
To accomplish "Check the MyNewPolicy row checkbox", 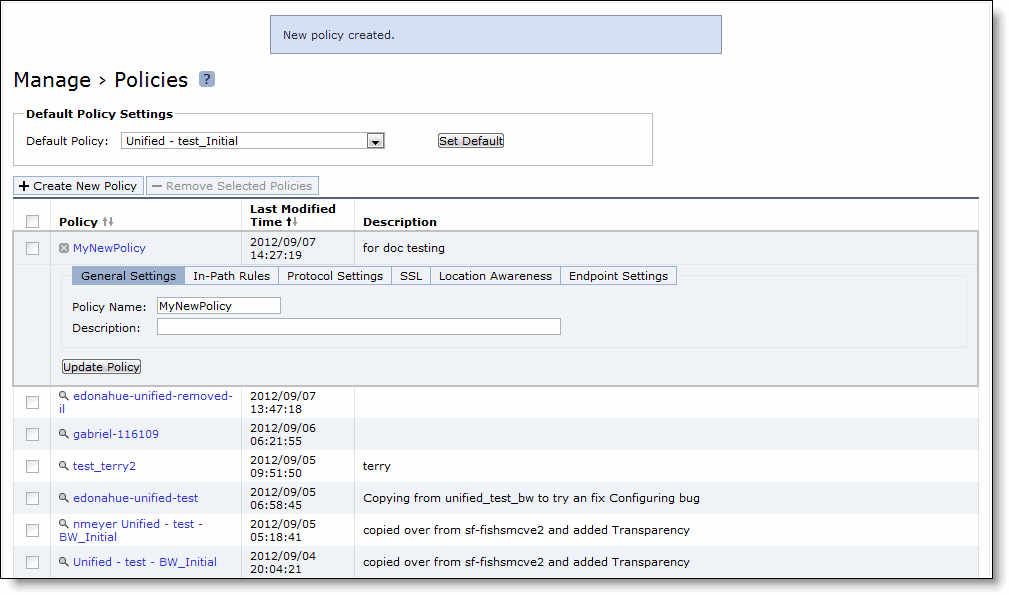I will (x=33, y=248).
